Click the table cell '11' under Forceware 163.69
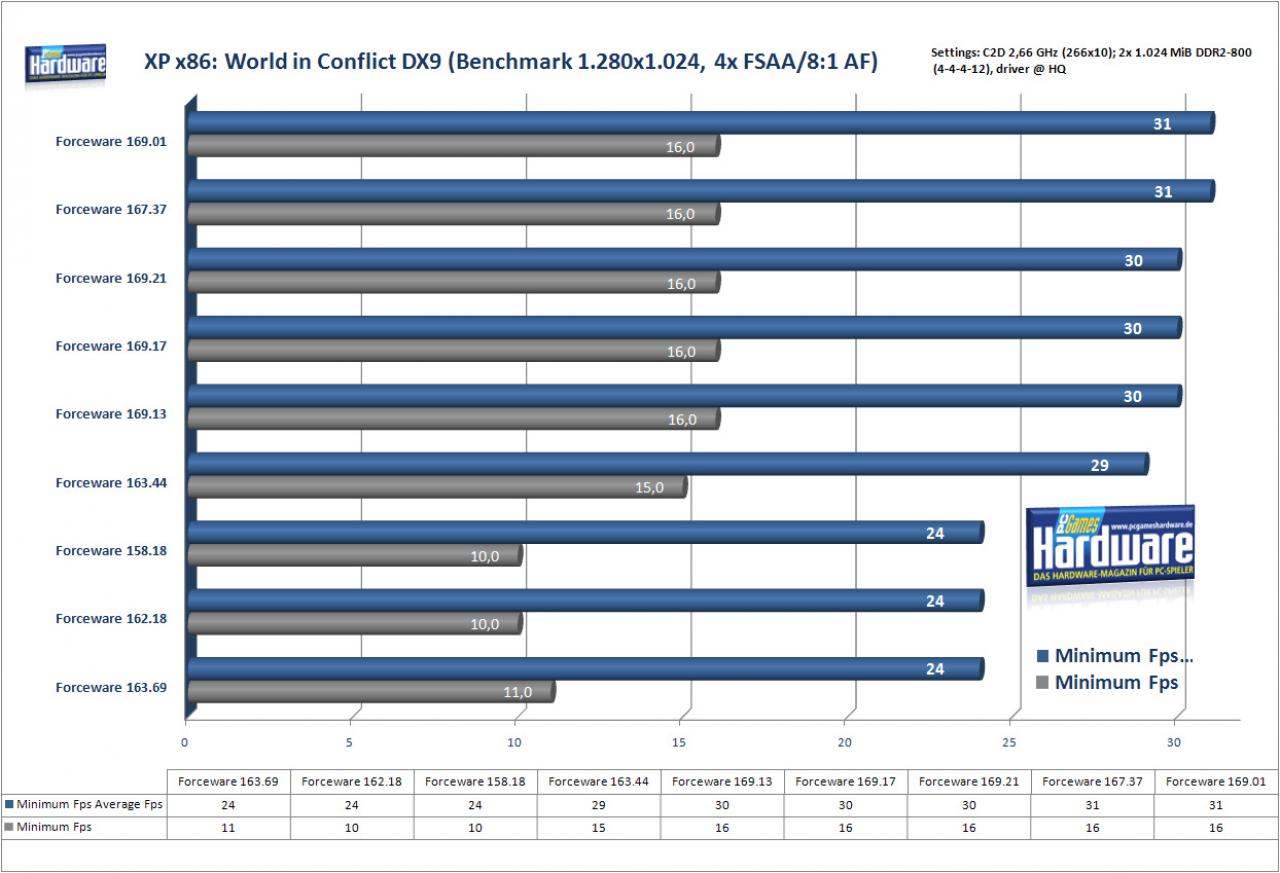The height and width of the screenshot is (873, 1280). (x=228, y=828)
